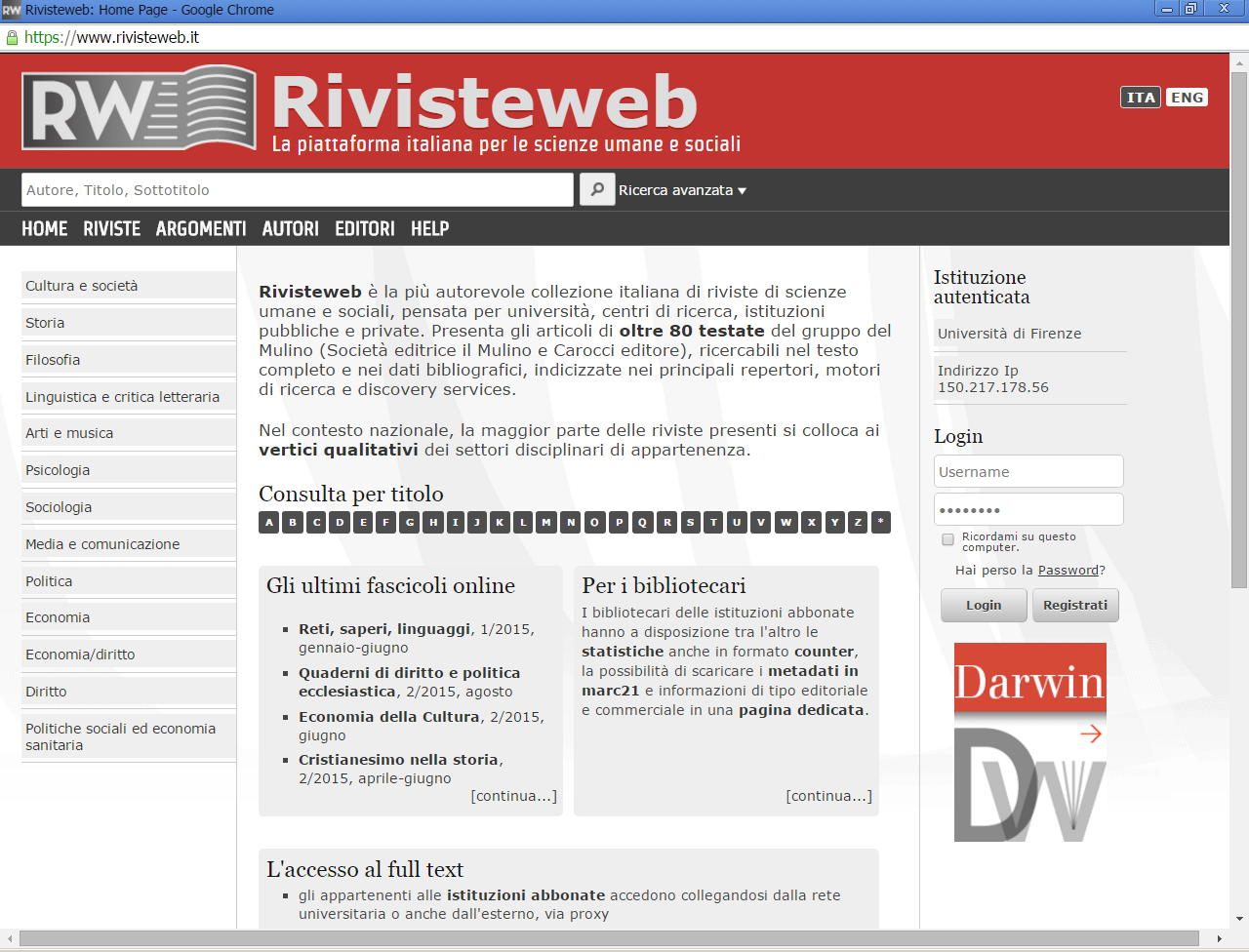Enable 'Ricordami su questo computer' checkbox
This screenshot has width=1249, height=952.
coord(947,539)
